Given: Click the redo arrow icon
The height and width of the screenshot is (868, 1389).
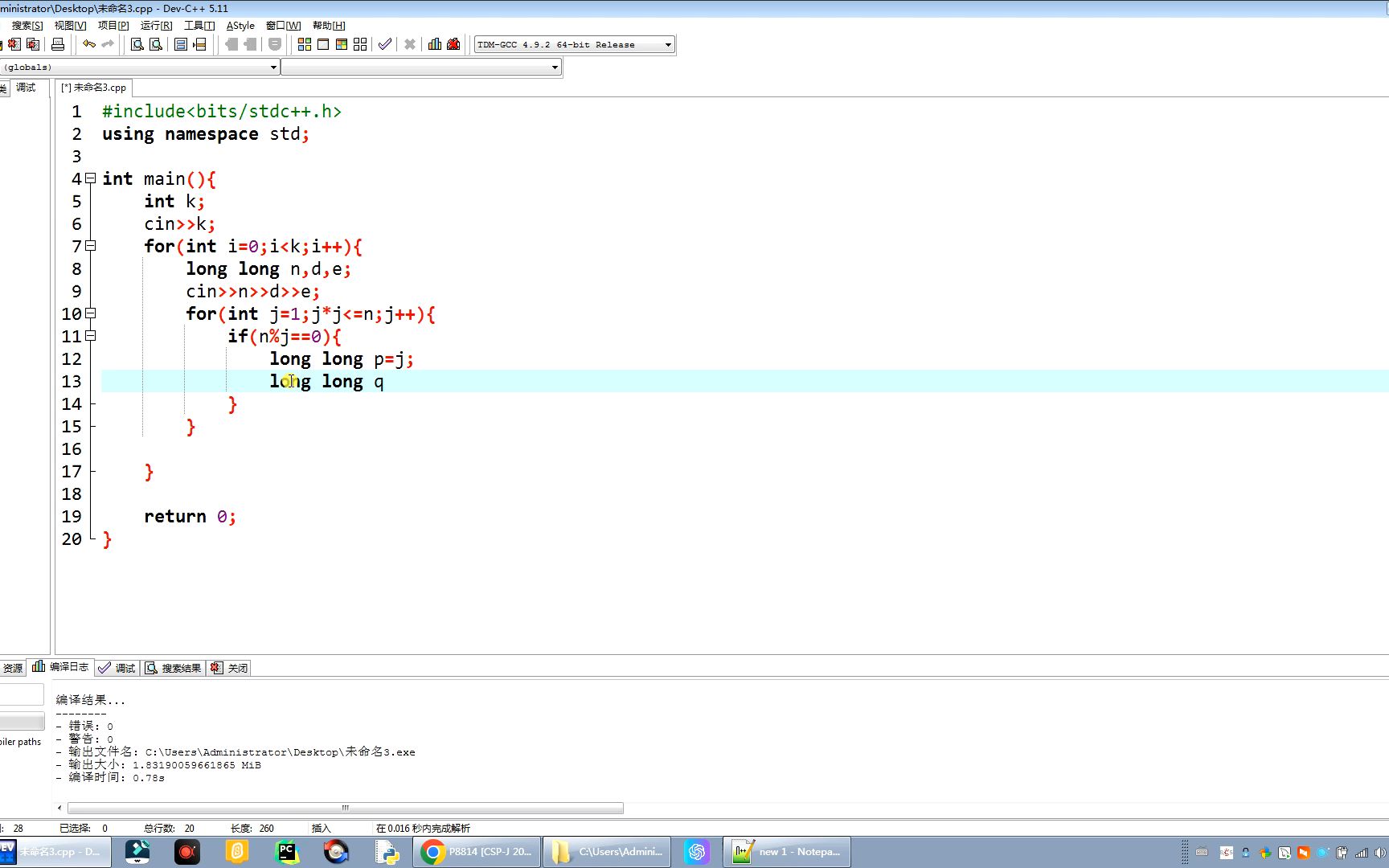Looking at the screenshot, I should pos(108,44).
